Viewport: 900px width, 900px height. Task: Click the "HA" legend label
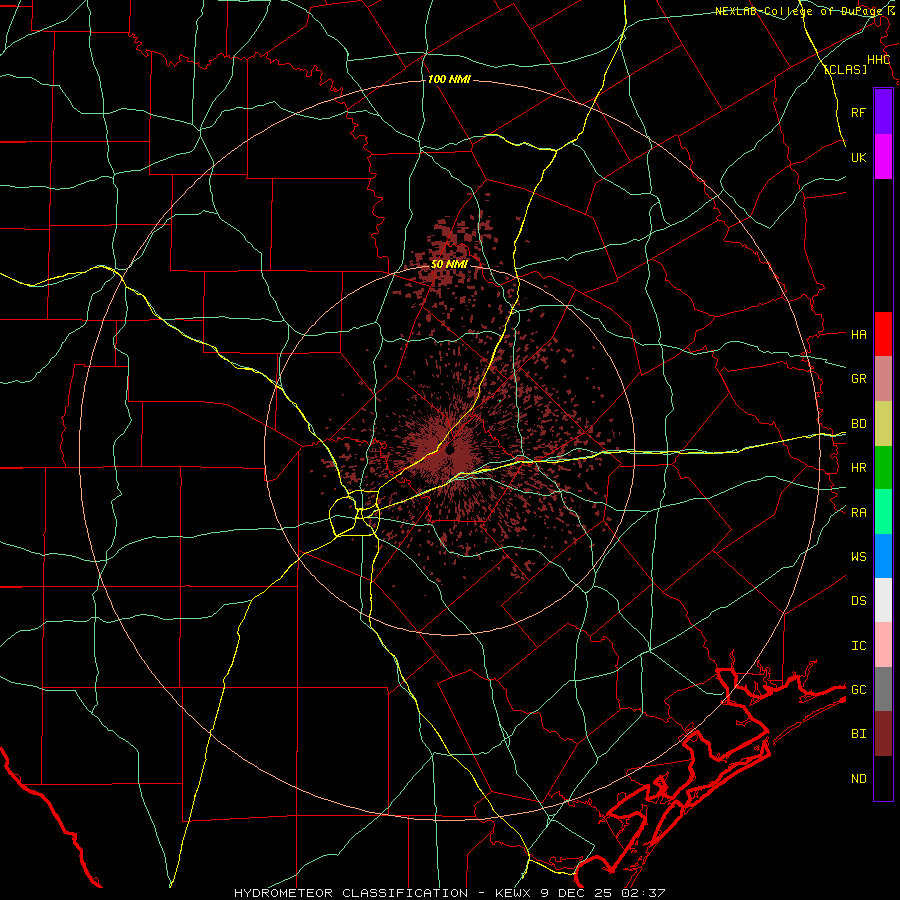pyautogui.click(x=858, y=334)
